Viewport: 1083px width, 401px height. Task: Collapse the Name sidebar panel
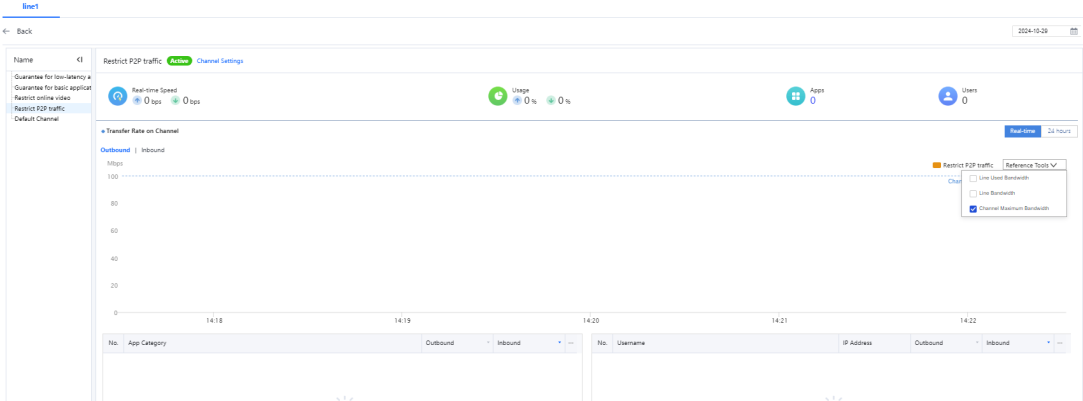point(79,61)
